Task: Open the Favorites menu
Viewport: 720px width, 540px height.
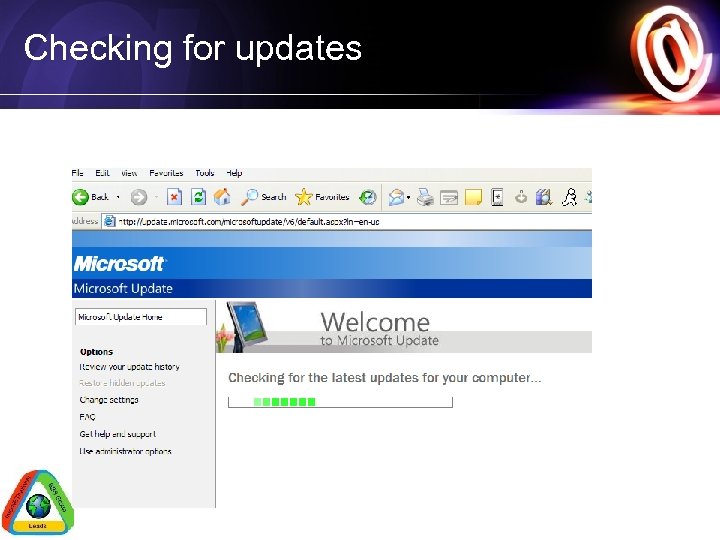Action: coord(166,173)
